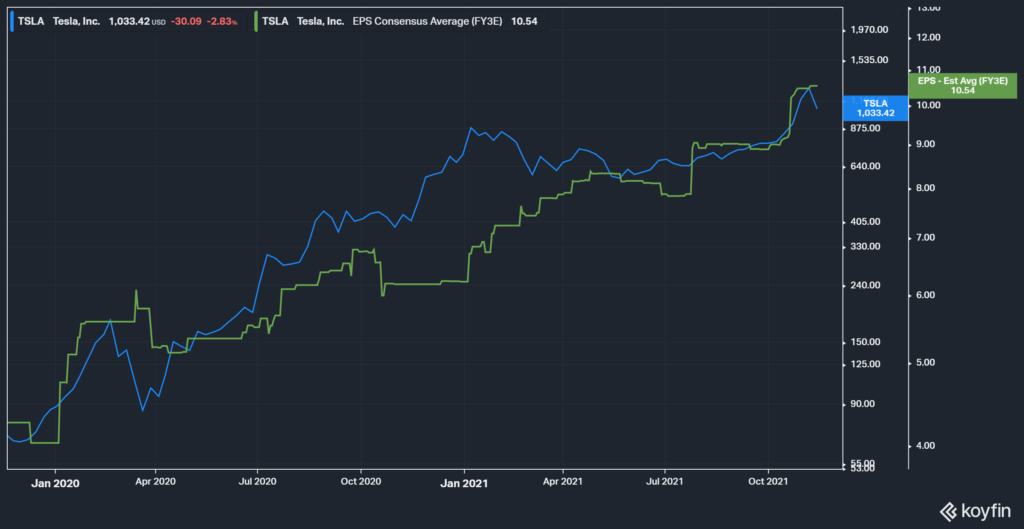Select the green EPS - Est Avg axis tag
Image resolution: width=1024 pixels, height=529 pixels.
coord(963,86)
